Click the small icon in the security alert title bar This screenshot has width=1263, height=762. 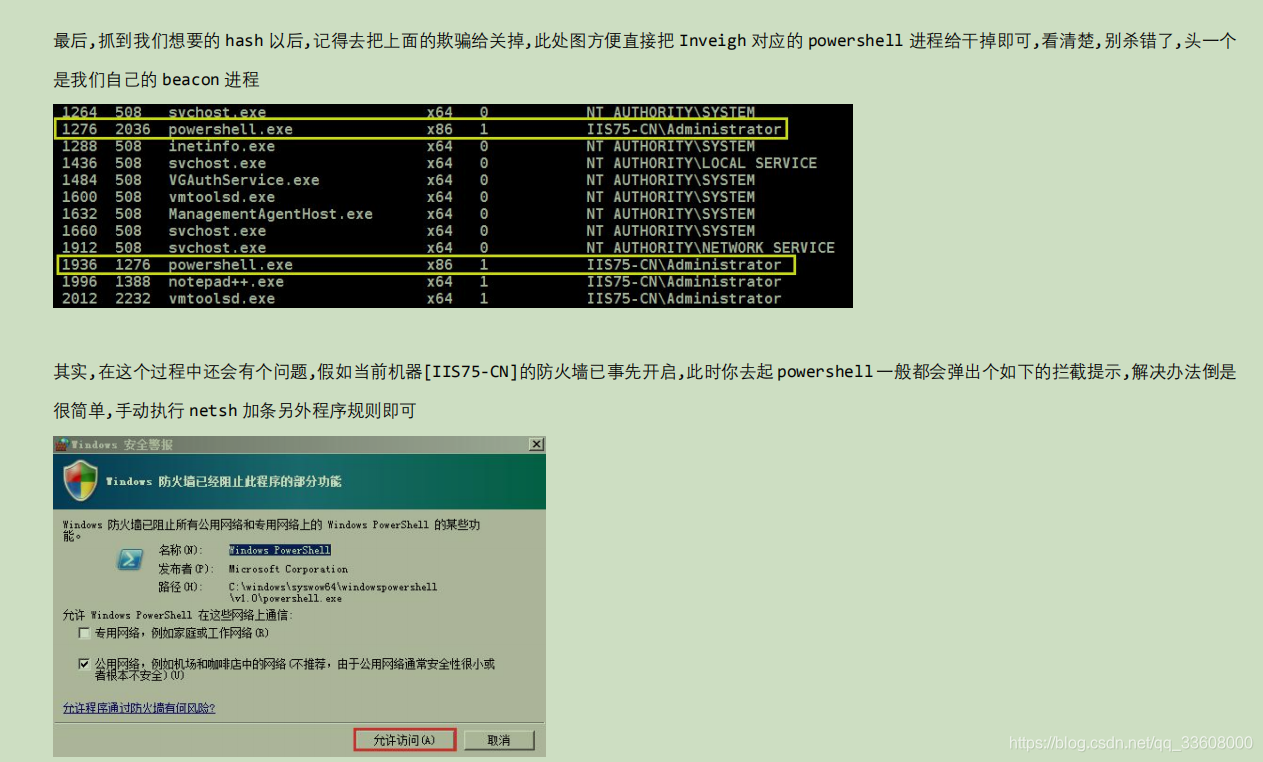[61, 444]
